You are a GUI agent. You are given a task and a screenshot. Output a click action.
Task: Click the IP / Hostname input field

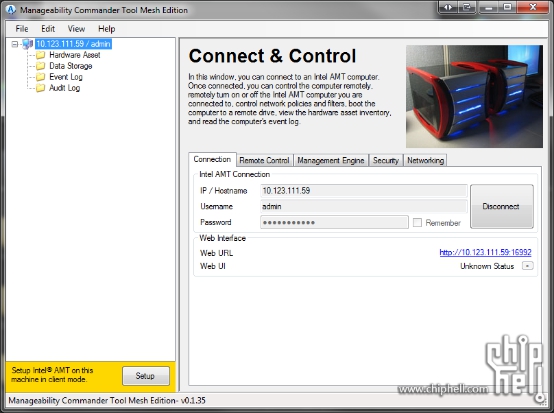tap(364, 191)
